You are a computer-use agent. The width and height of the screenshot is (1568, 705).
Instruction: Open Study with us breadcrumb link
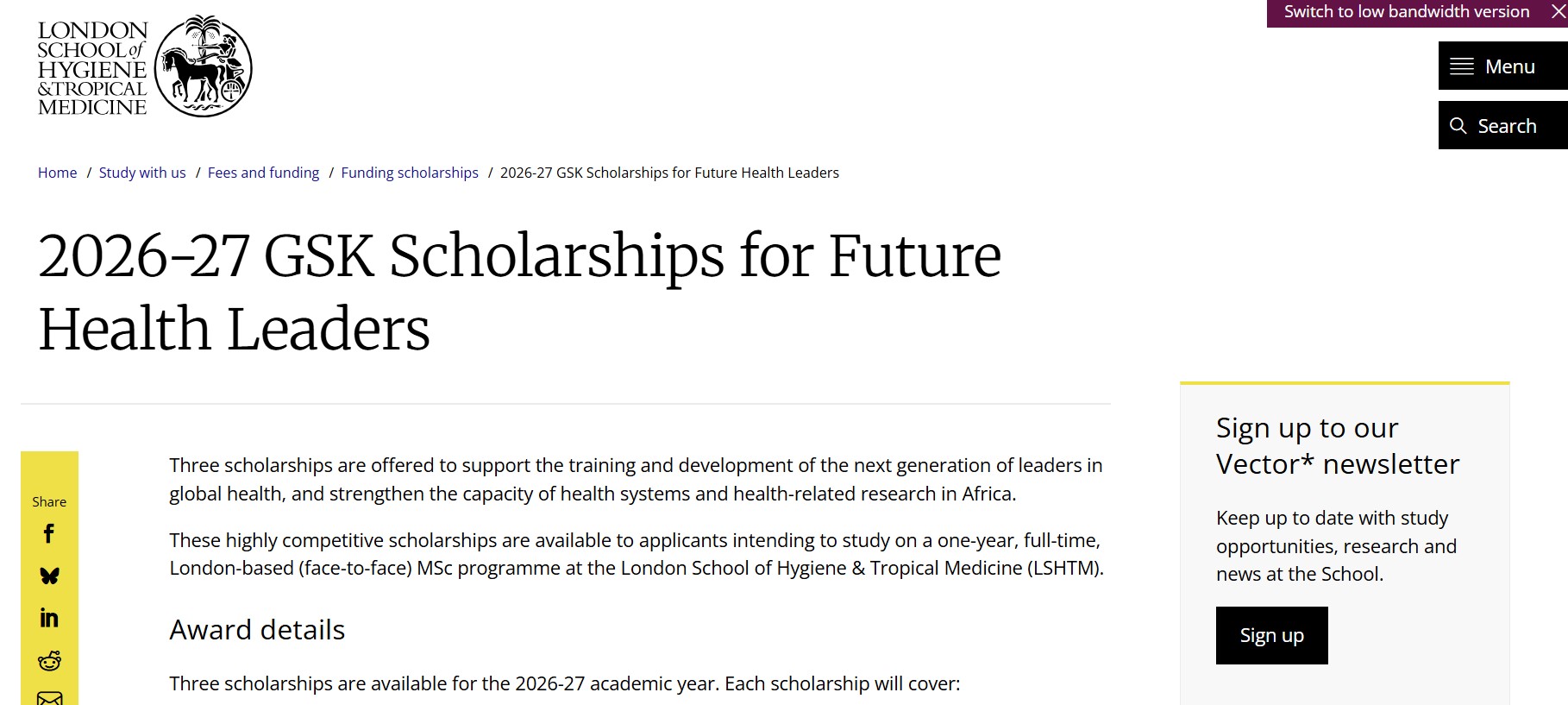(x=142, y=173)
